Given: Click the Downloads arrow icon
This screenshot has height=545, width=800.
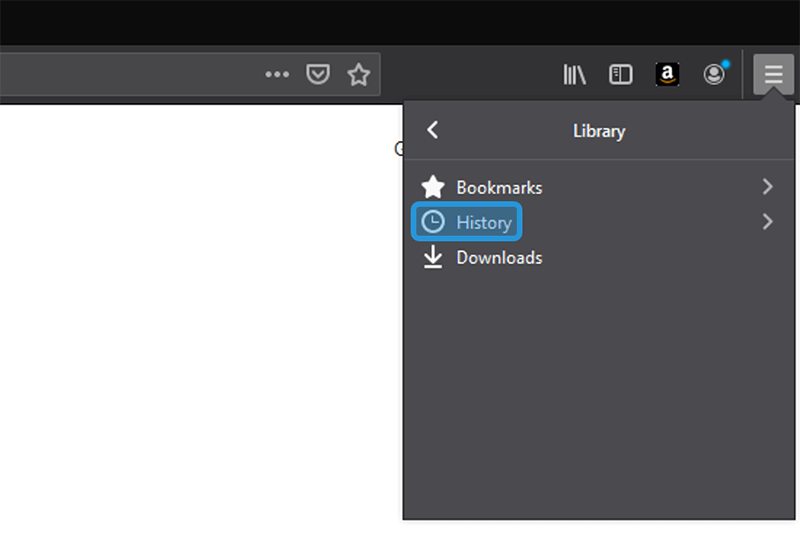Looking at the screenshot, I should coord(433,257).
